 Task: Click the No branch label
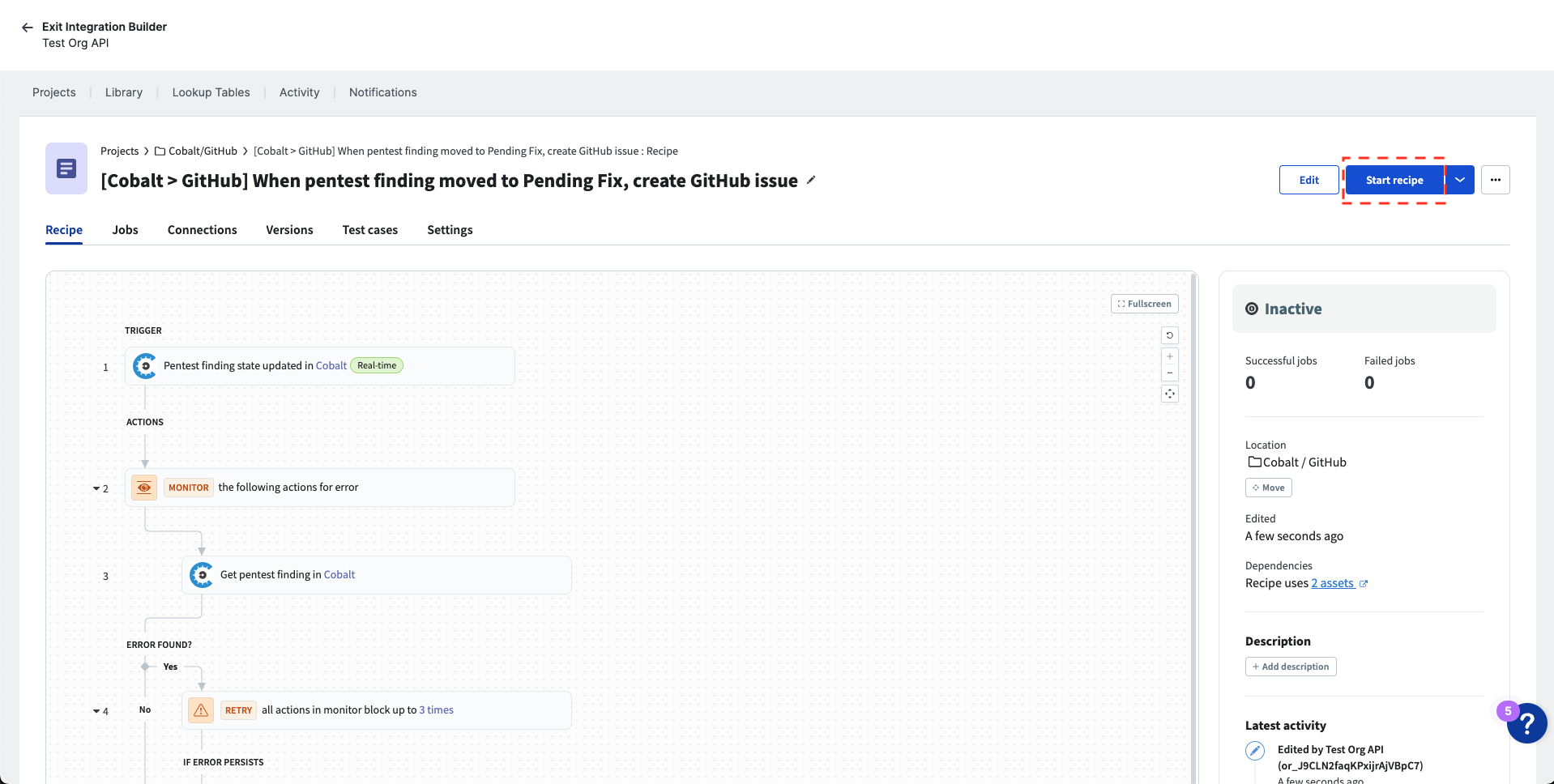pos(145,710)
